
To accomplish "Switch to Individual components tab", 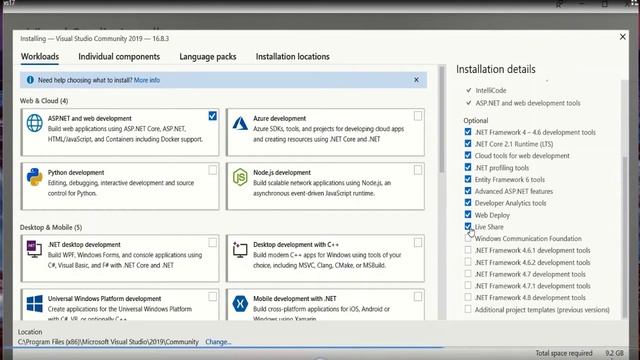I will click(119, 57).
